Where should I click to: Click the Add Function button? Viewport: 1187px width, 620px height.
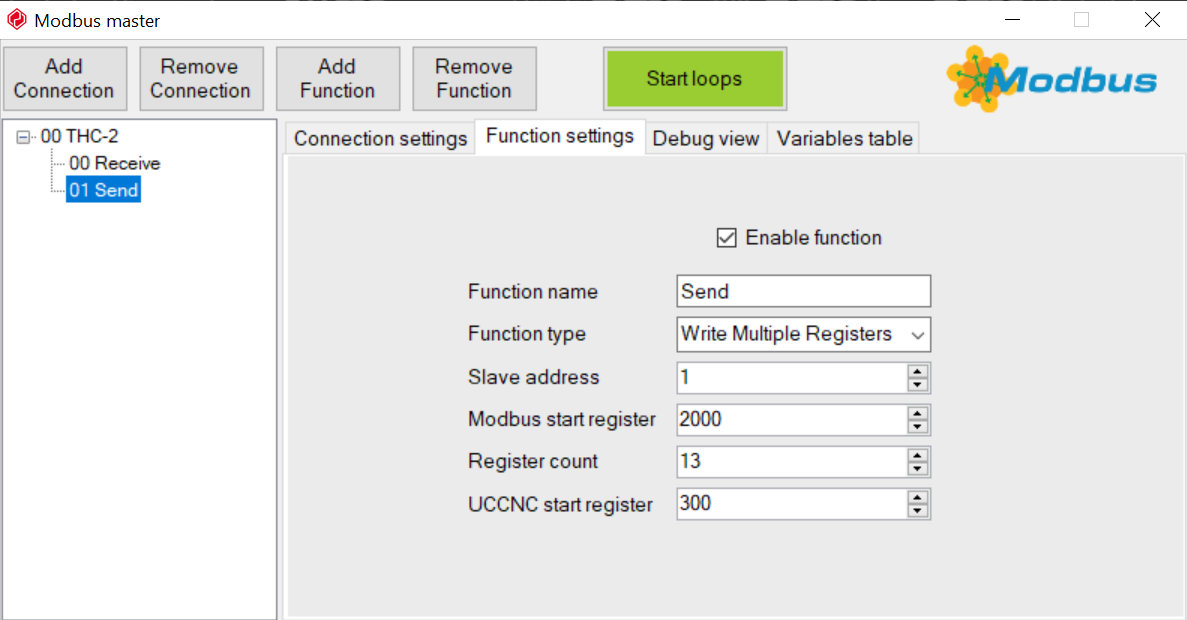point(338,79)
